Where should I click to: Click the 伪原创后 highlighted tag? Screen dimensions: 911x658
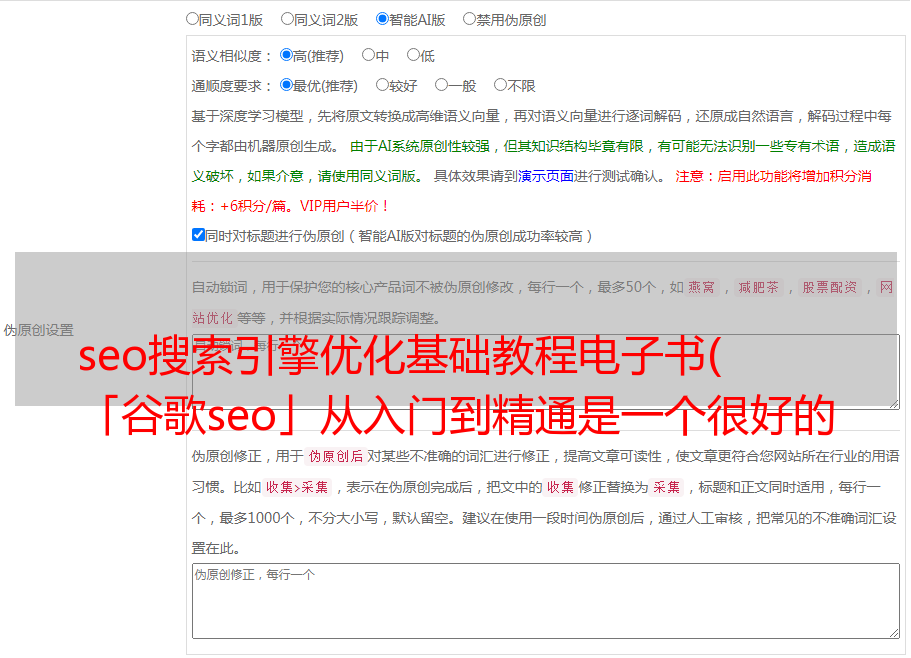pyautogui.click(x=335, y=456)
